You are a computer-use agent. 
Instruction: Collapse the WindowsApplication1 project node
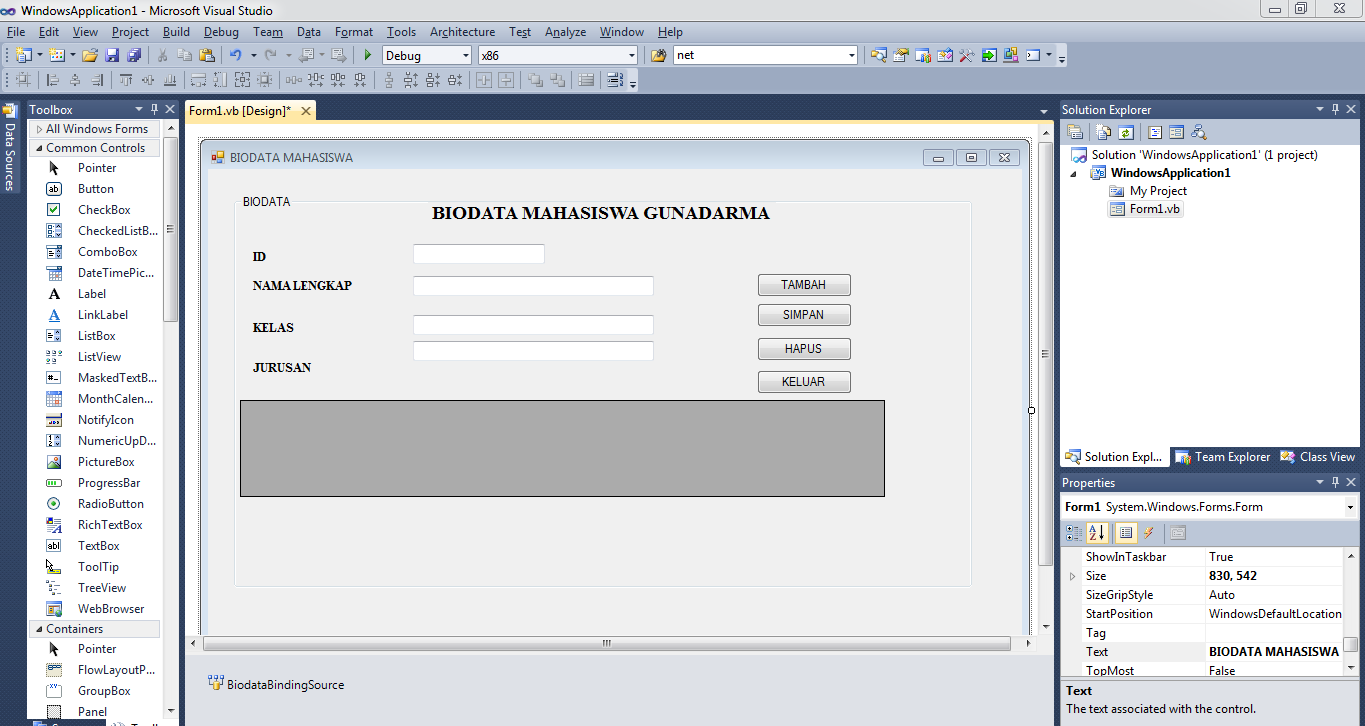(x=1075, y=173)
